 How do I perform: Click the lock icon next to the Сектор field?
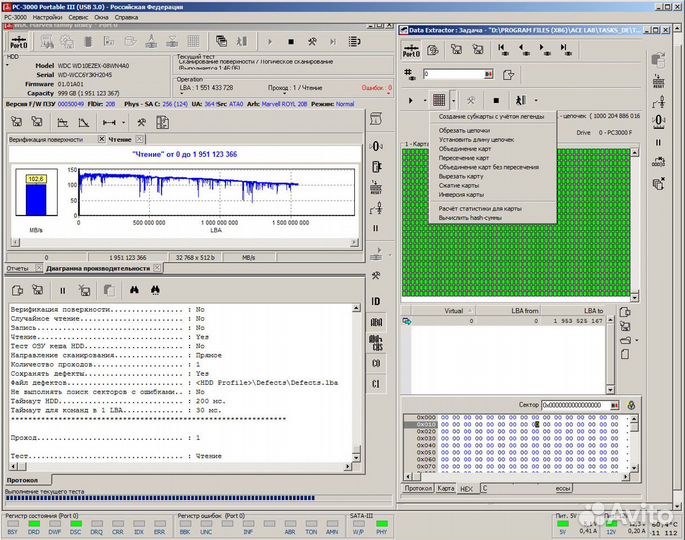631,405
